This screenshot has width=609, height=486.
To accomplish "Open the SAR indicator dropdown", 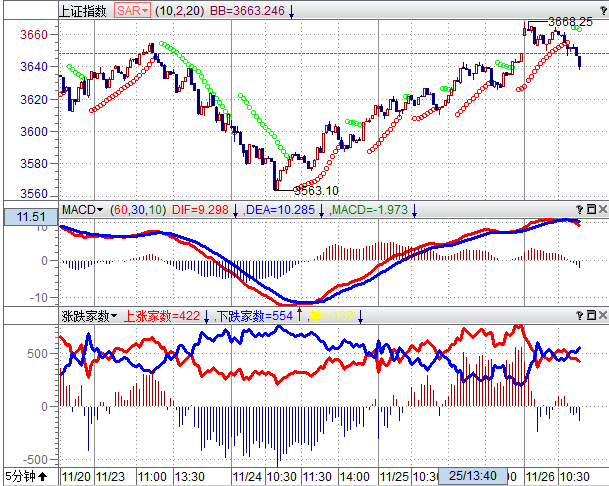I will [132, 9].
